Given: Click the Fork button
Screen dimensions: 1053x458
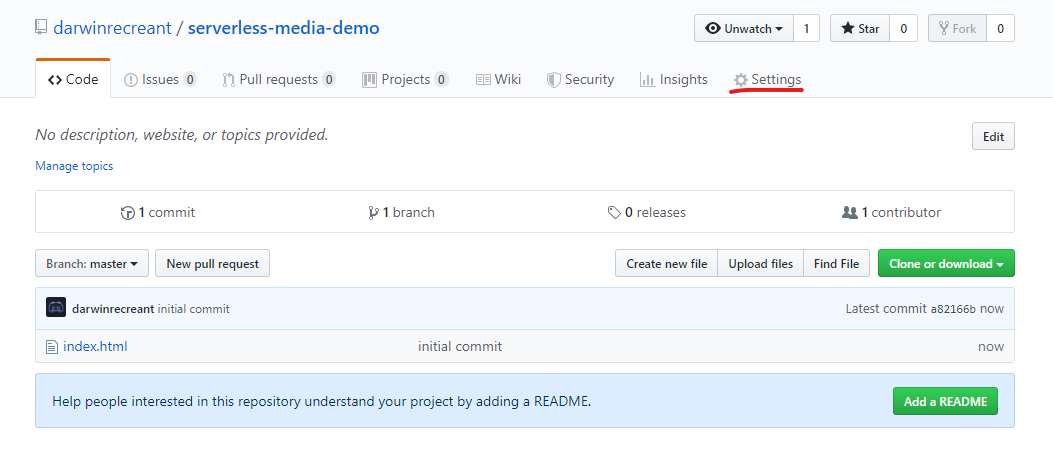Looking at the screenshot, I should point(957,28).
